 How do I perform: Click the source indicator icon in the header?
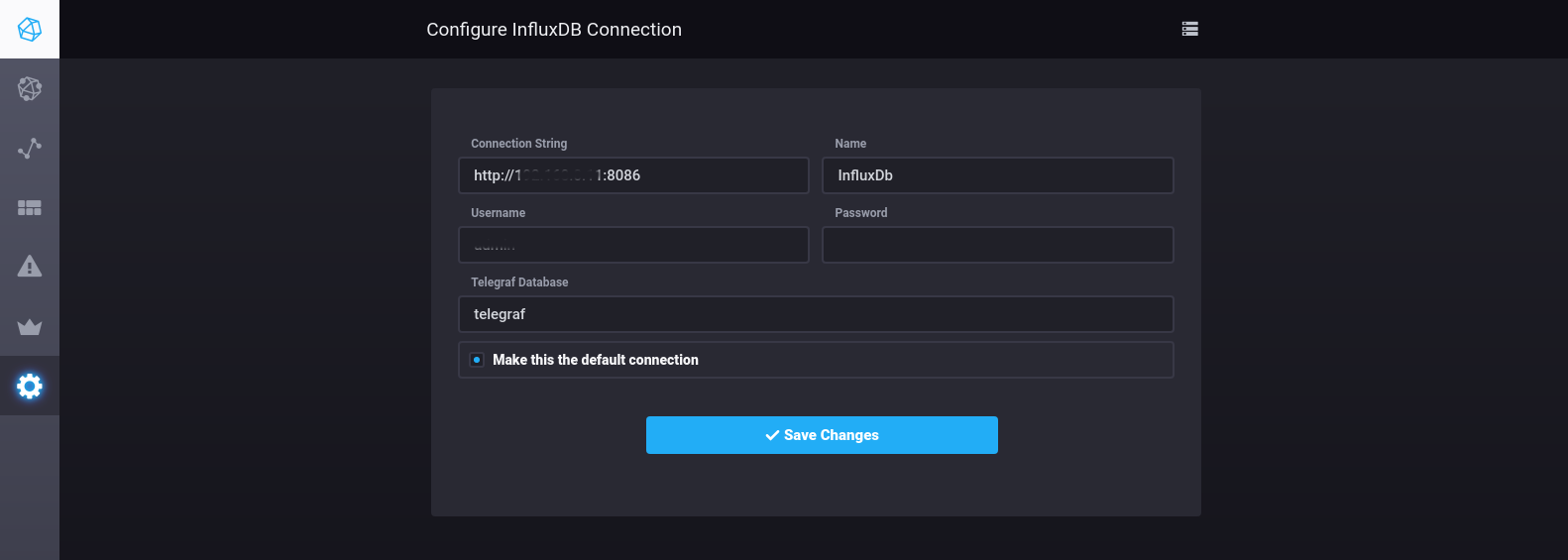pos(1189,30)
